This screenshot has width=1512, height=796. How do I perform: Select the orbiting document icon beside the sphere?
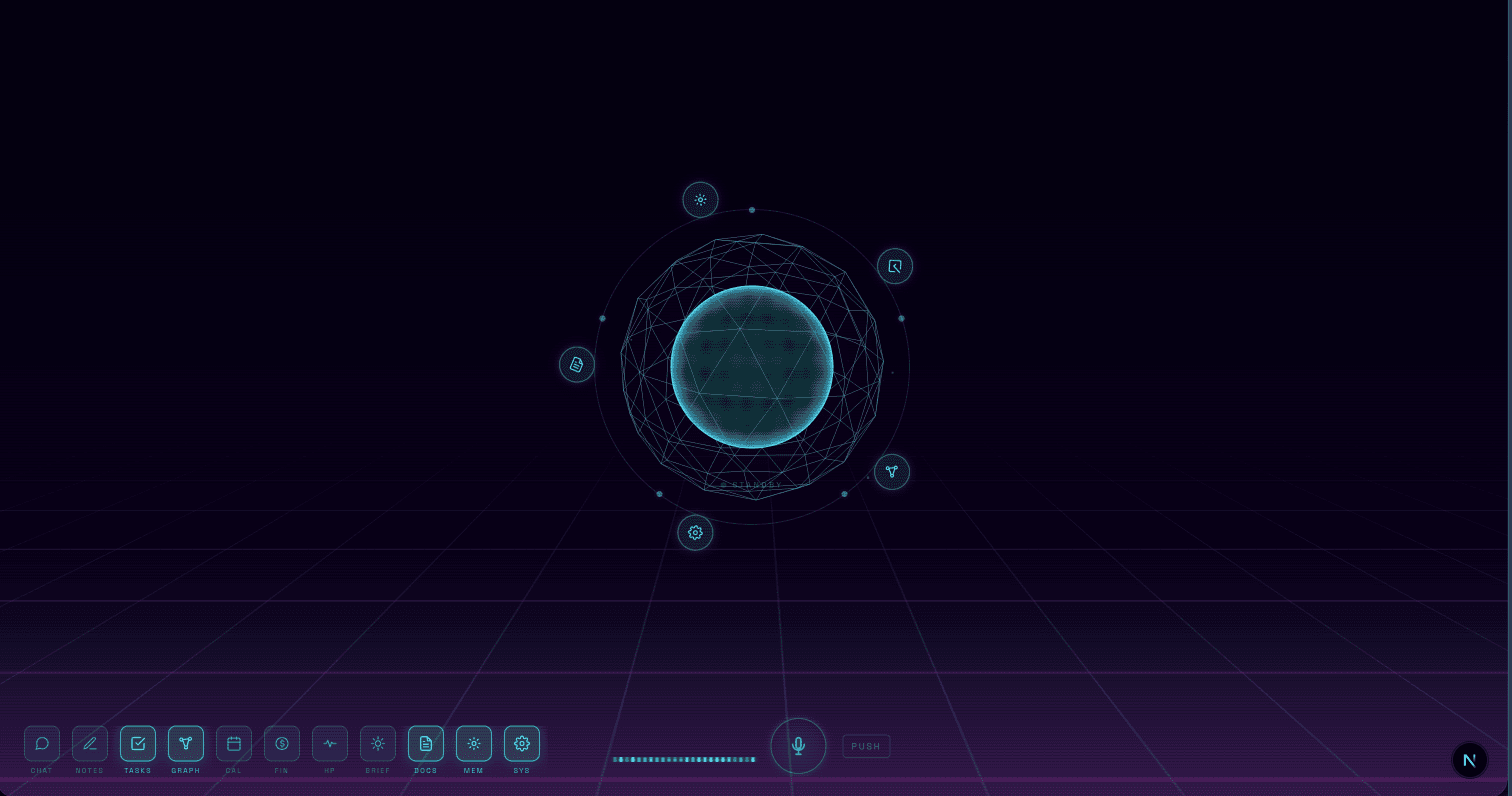(577, 364)
